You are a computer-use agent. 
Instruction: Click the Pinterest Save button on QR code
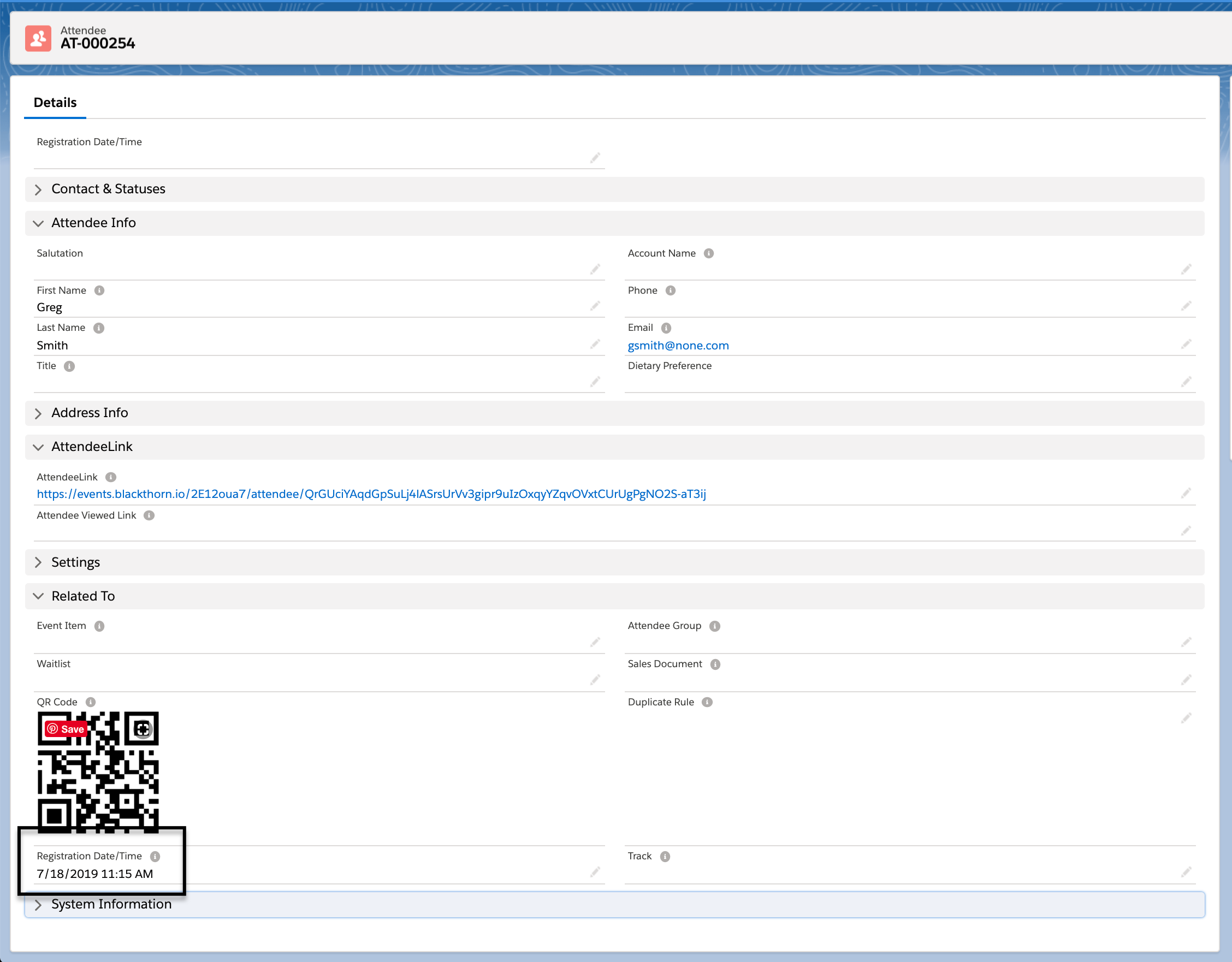pyautogui.click(x=66, y=728)
